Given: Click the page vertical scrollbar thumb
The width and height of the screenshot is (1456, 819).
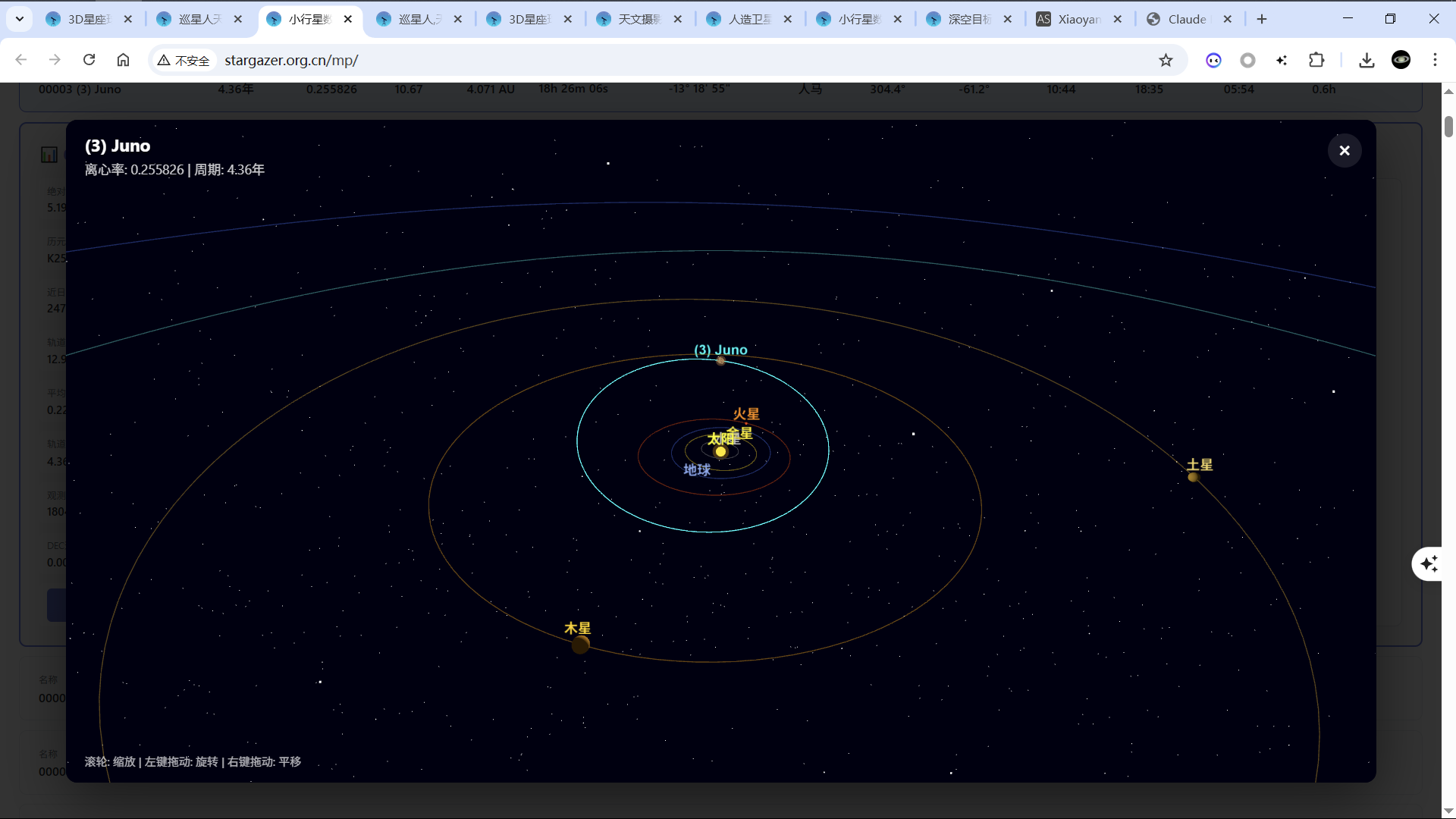Looking at the screenshot, I should pyautogui.click(x=1448, y=126).
